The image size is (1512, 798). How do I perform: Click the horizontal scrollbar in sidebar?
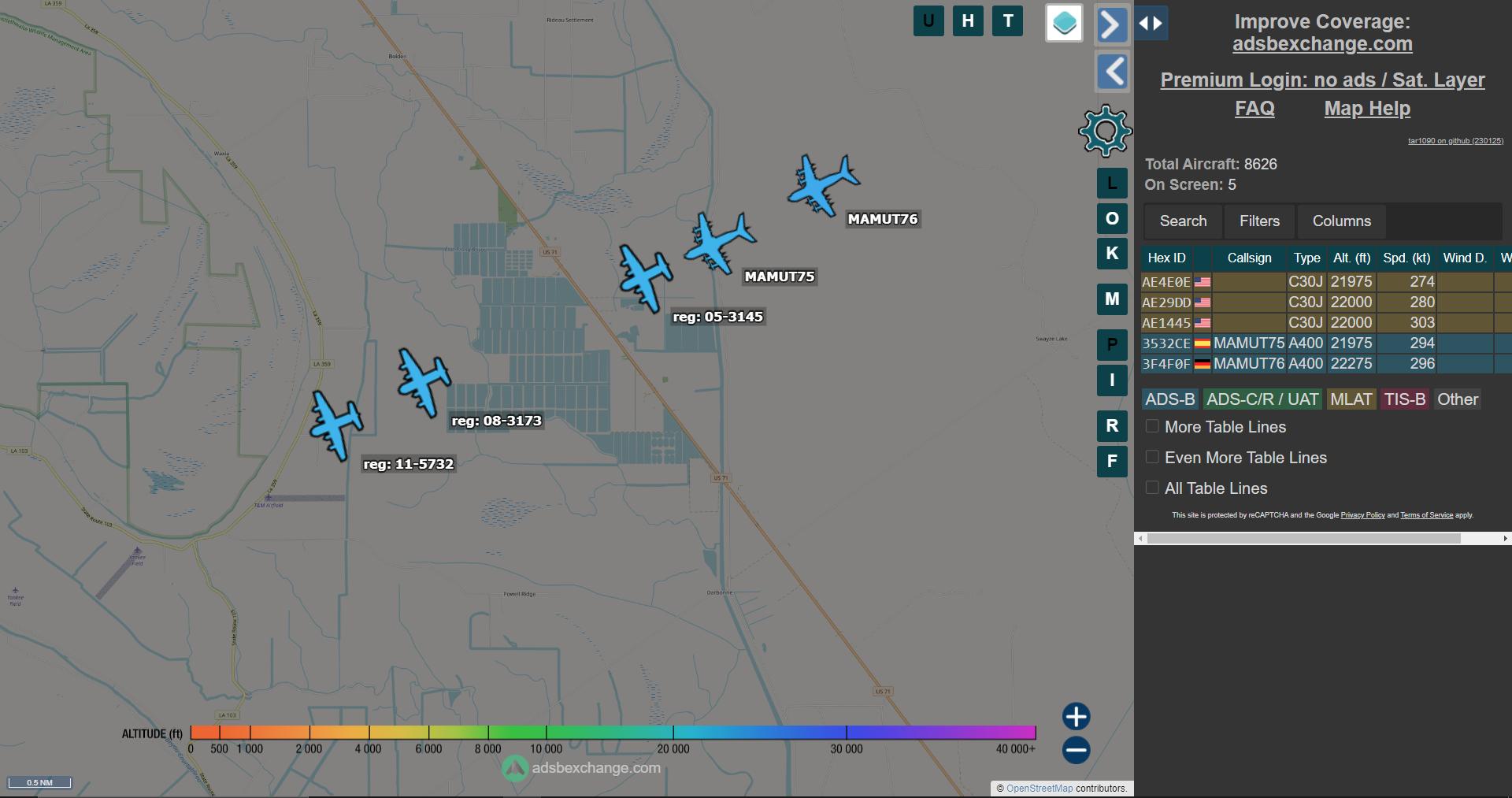point(1304,539)
